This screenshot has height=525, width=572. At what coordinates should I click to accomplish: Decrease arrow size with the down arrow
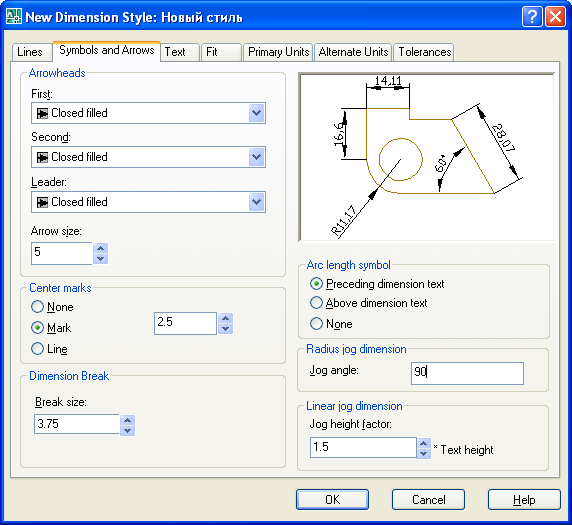100,259
